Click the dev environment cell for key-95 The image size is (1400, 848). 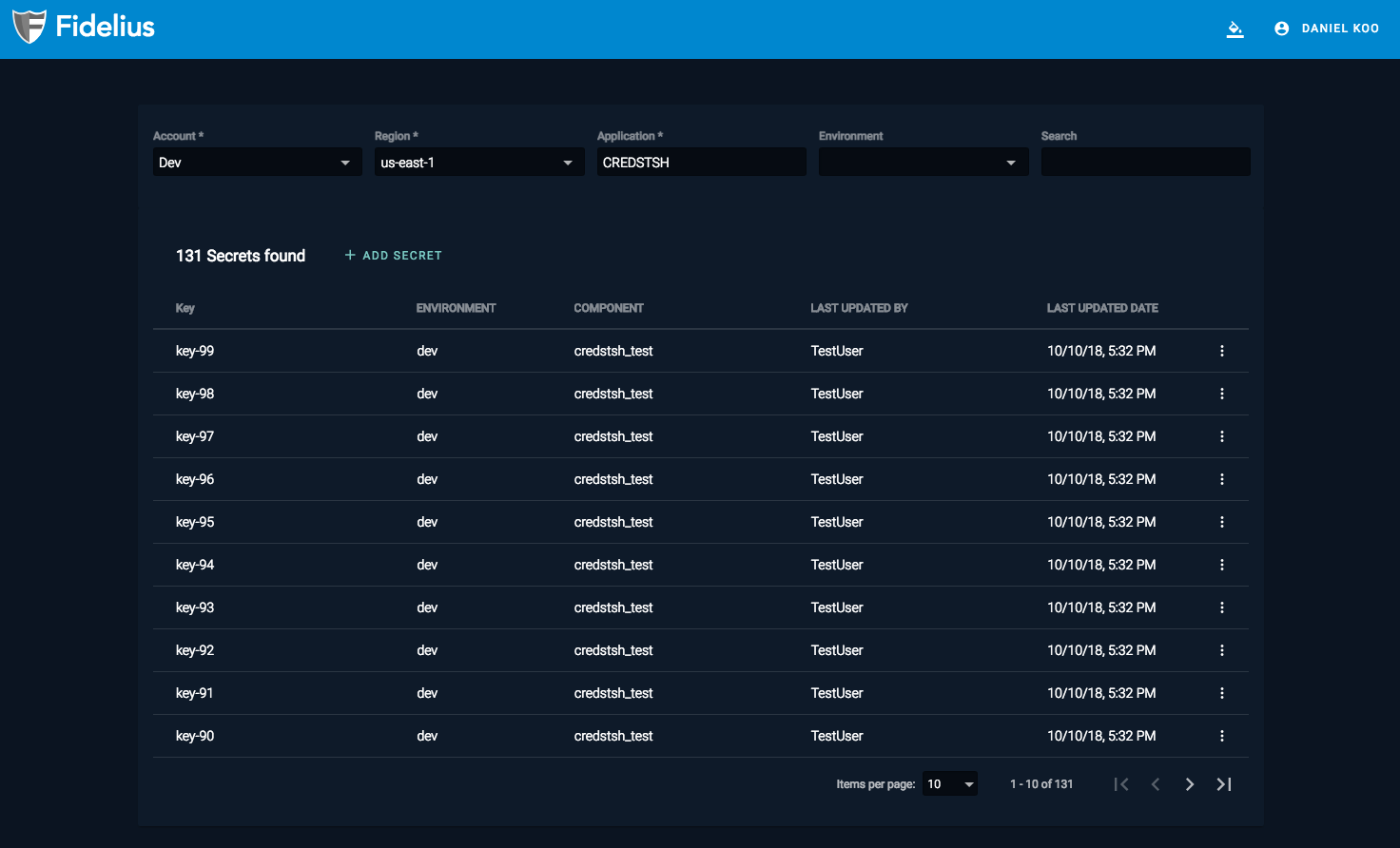(x=427, y=522)
